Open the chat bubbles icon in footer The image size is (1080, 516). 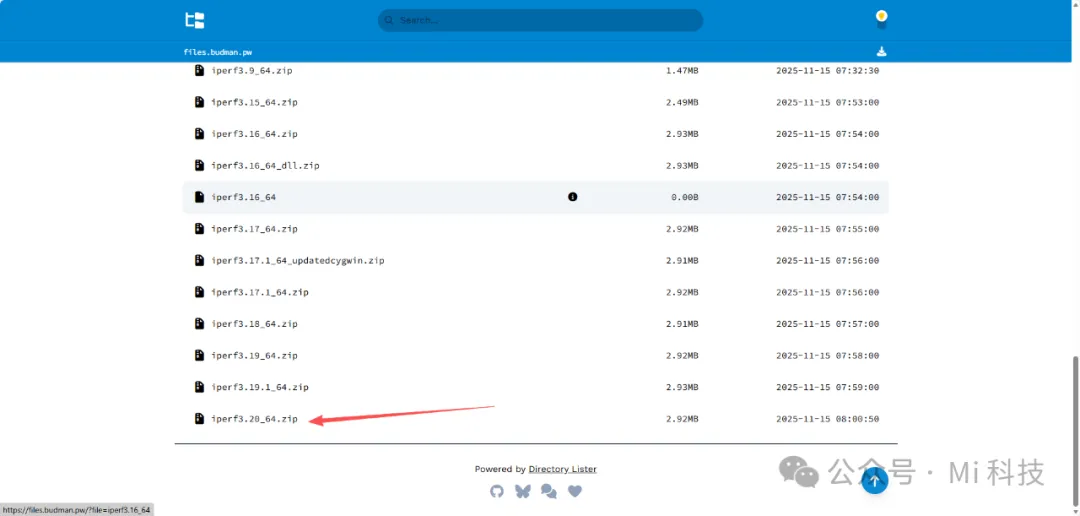(x=549, y=491)
